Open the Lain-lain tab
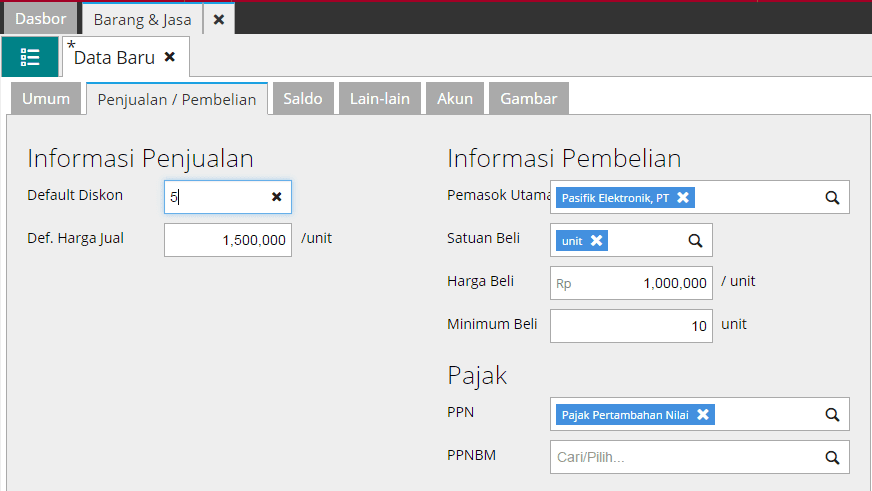Screen dimensions: 872x491 (380, 98)
